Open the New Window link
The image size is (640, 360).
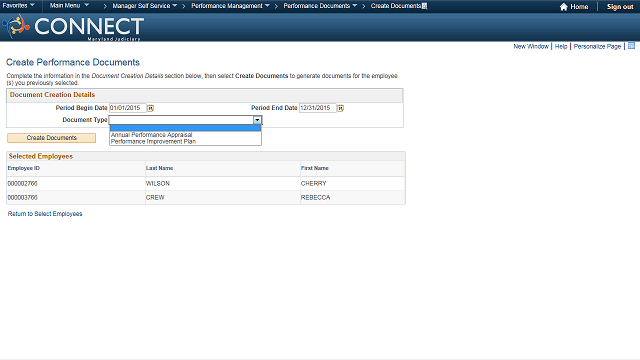[x=531, y=47]
